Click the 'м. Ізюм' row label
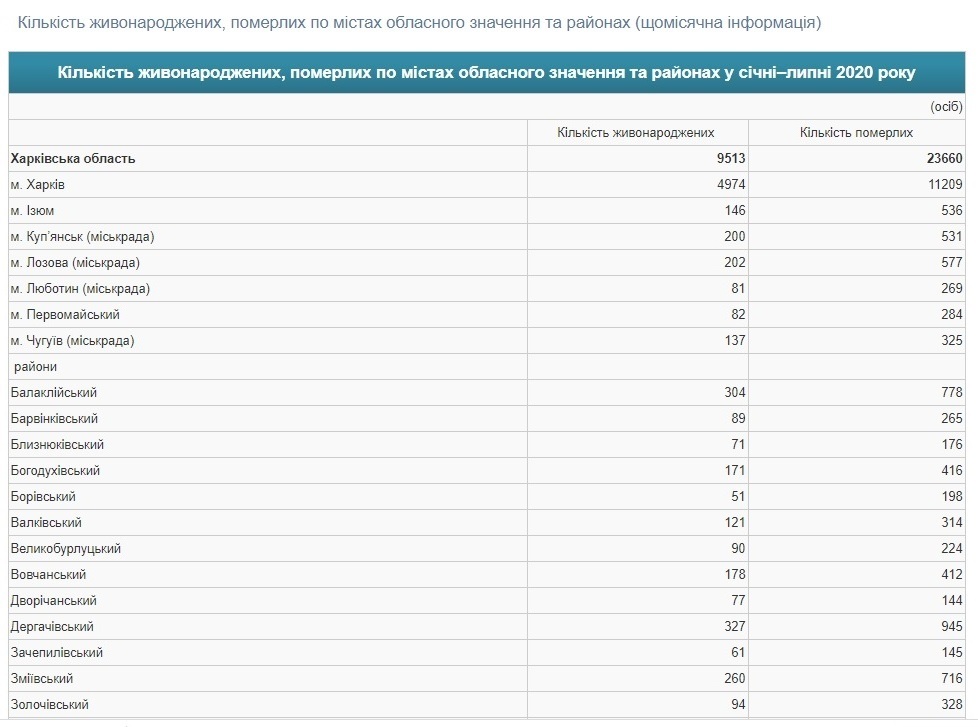Image resolution: width=978 pixels, height=727 pixels. coord(32,211)
